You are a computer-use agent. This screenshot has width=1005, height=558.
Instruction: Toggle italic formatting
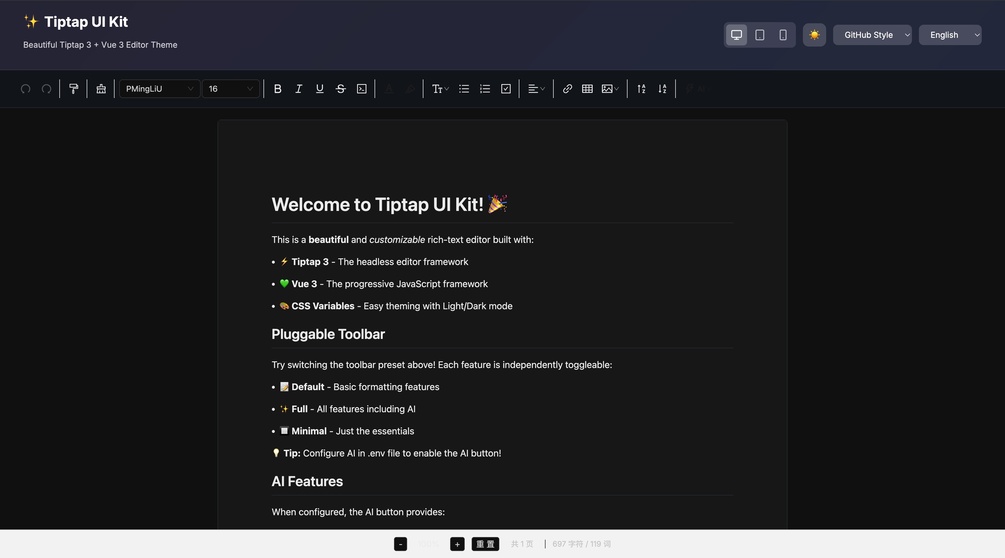298,89
